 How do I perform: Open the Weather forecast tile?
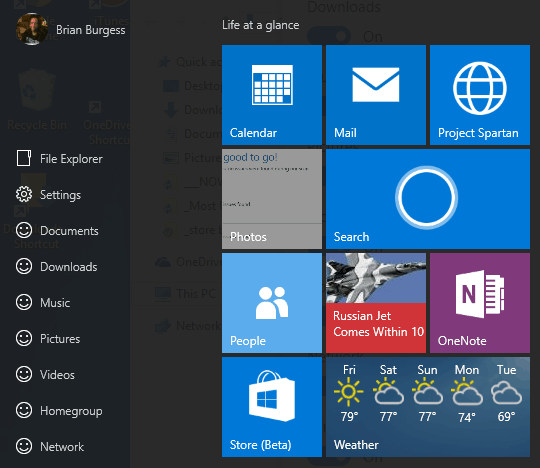(x=428, y=407)
